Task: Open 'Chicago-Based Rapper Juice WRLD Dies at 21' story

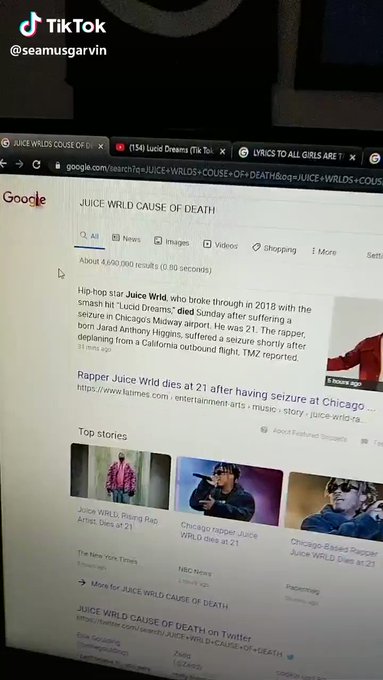Action: click(333, 553)
